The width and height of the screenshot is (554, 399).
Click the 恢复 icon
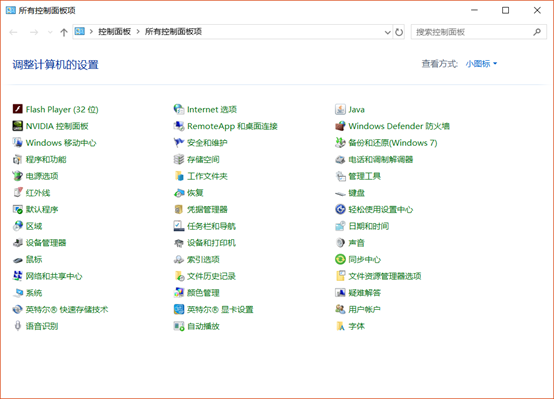coord(179,193)
